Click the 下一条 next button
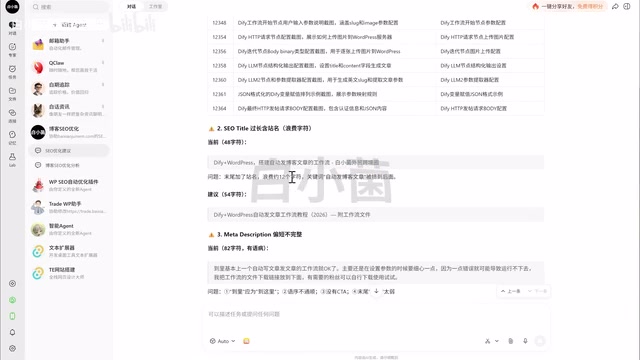 click(x=537, y=291)
